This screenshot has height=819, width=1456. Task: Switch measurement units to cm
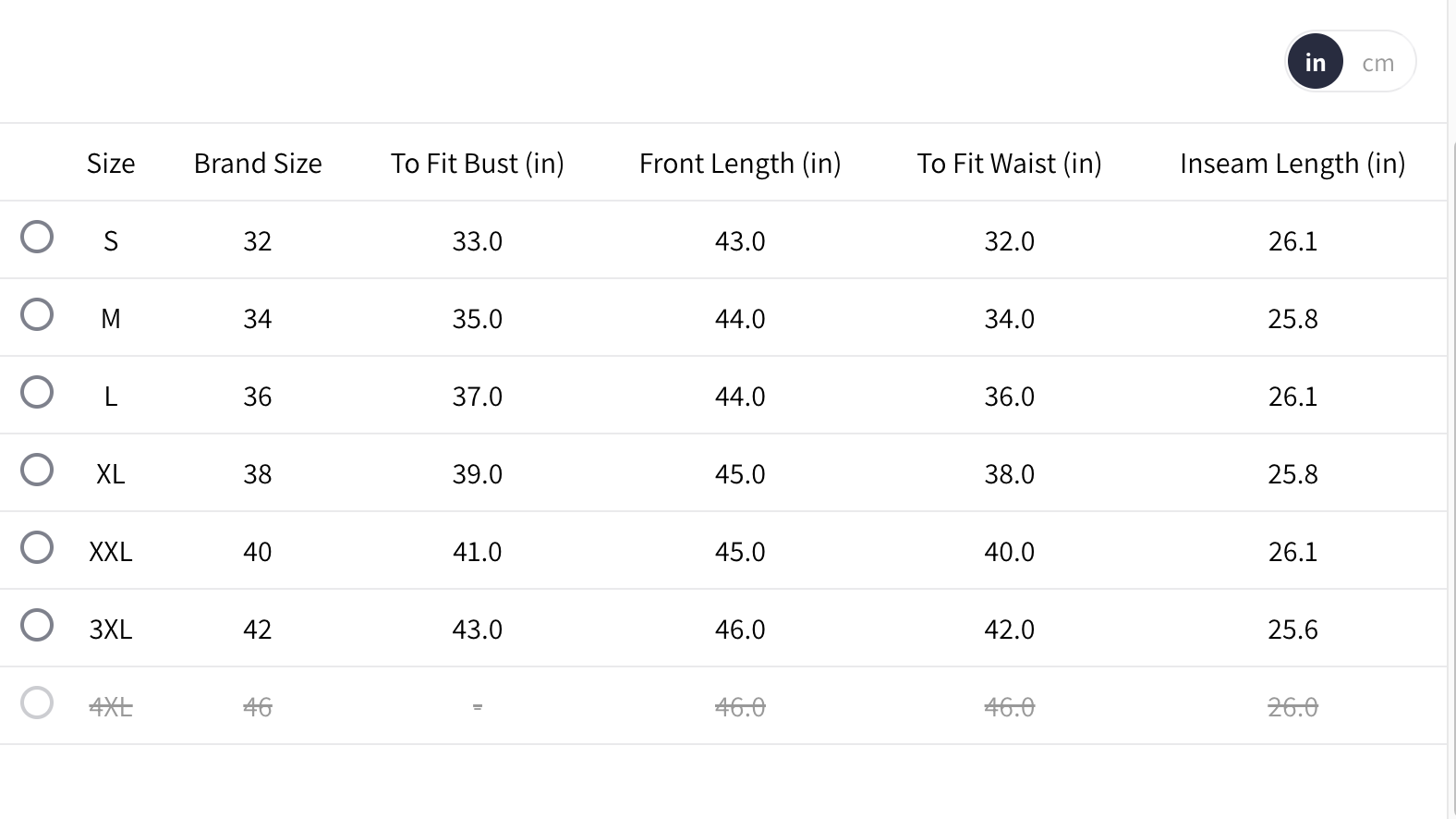[x=1377, y=63]
